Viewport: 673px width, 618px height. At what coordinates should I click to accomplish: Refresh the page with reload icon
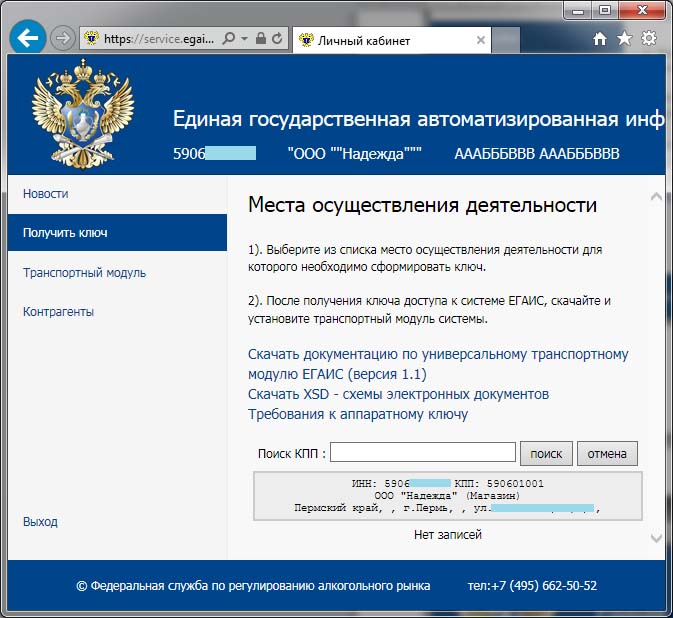coord(277,38)
